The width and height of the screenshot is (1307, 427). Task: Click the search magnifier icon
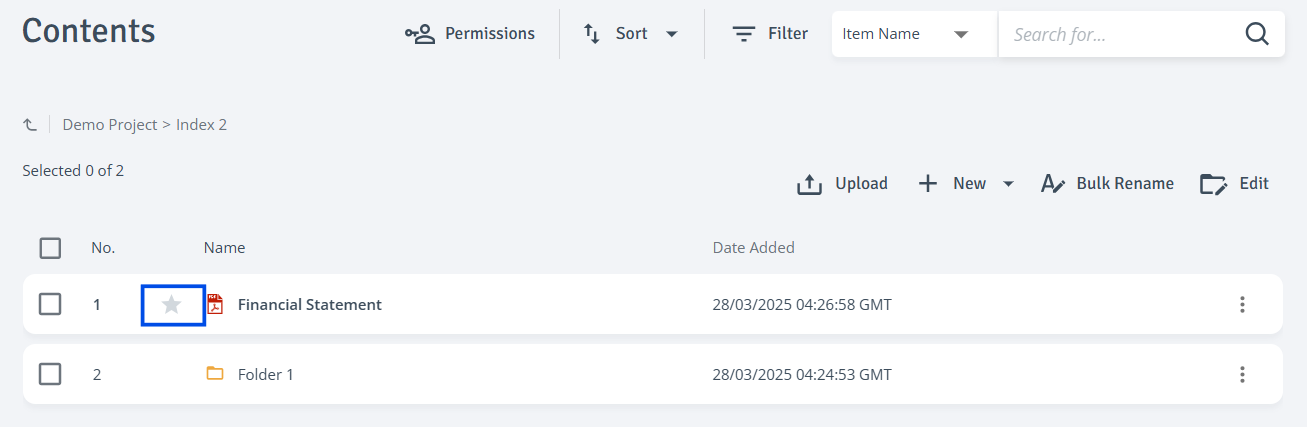[x=1257, y=34]
